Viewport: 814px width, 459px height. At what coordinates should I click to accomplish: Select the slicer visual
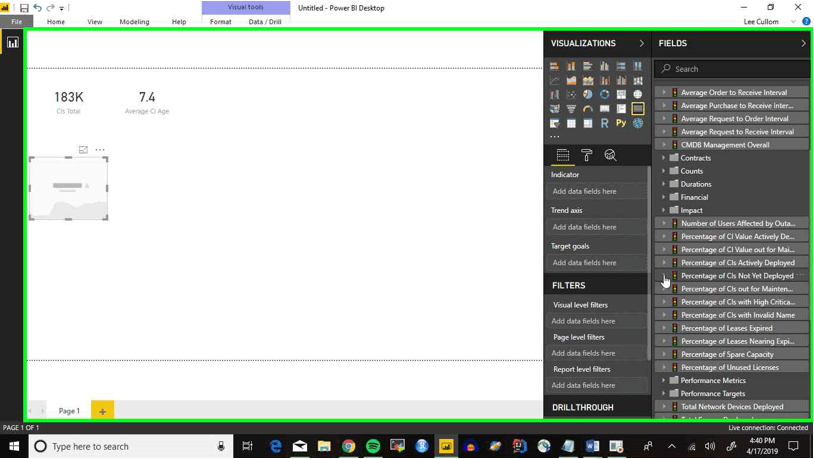pyautogui.click(x=554, y=124)
